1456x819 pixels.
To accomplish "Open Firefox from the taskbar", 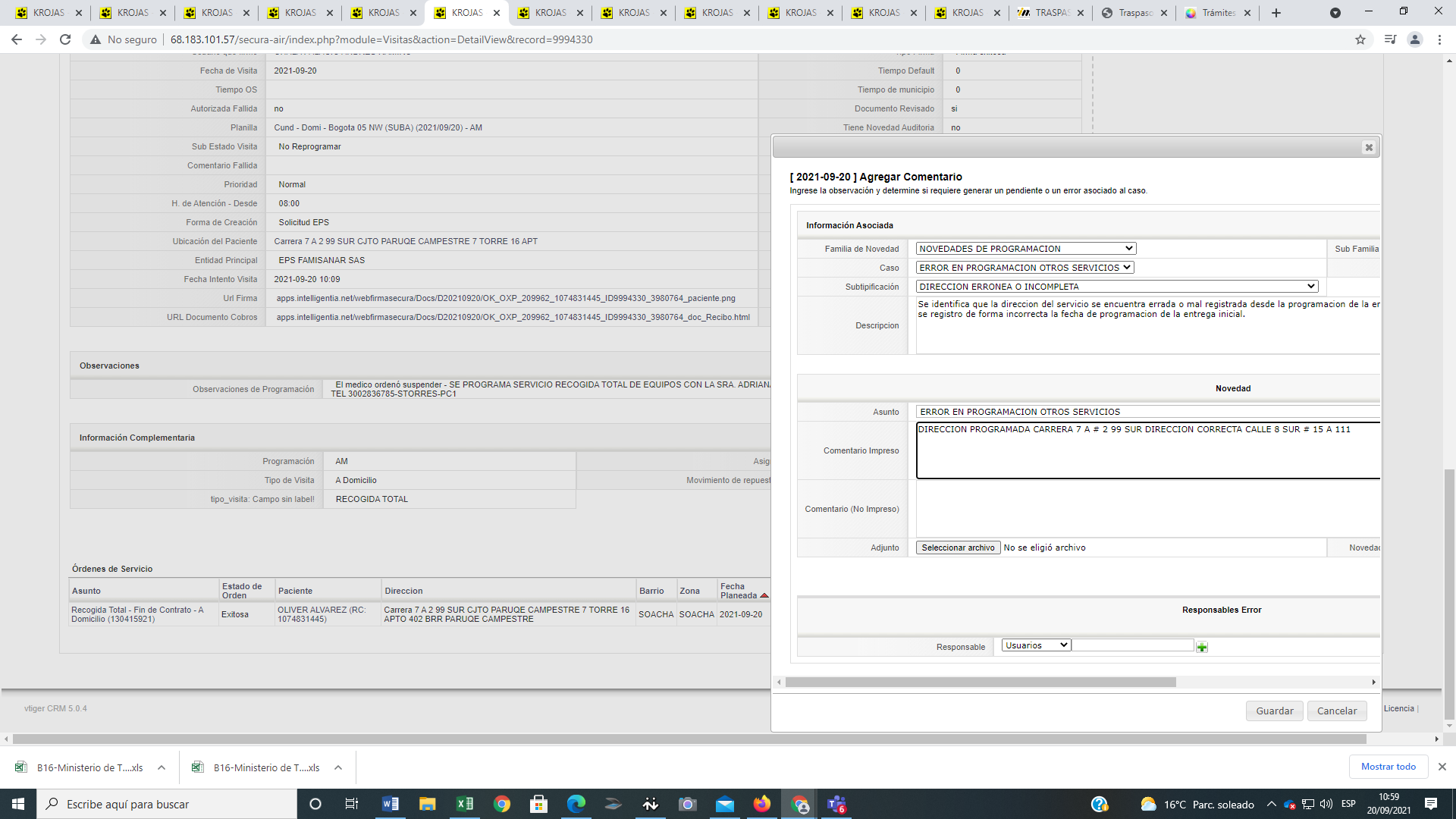I will click(x=762, y=804).
